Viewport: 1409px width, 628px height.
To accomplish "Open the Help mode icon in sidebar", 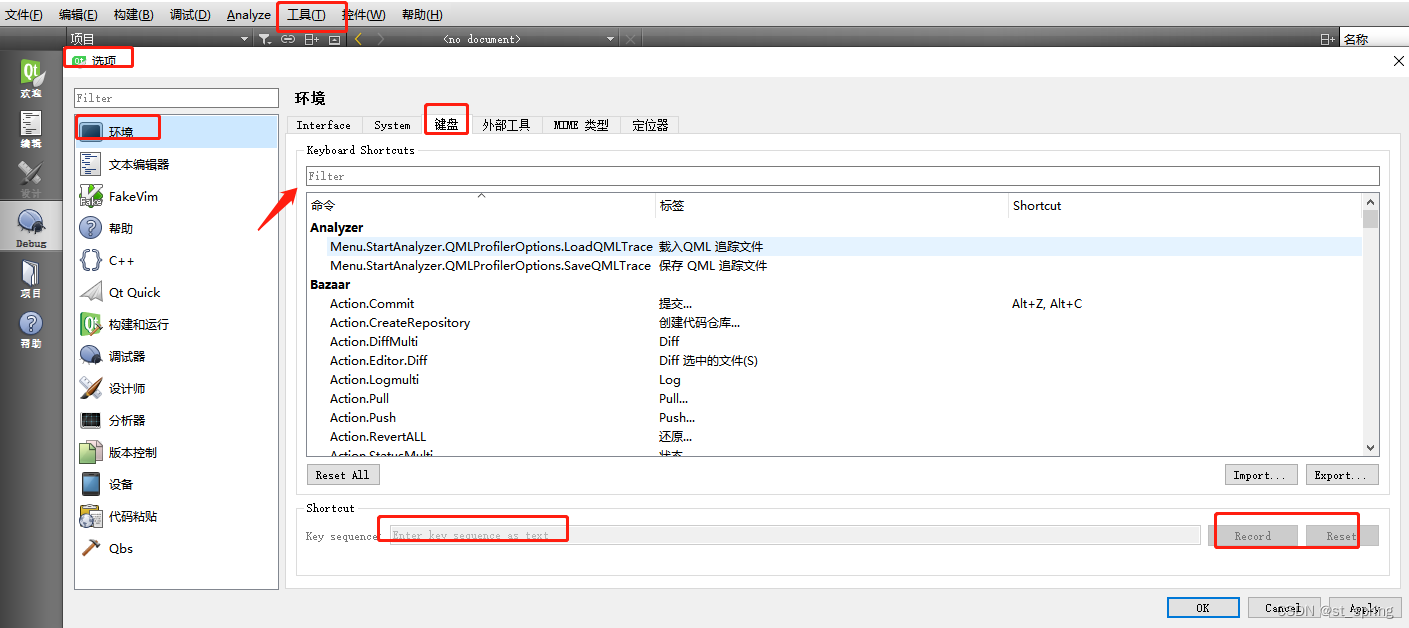I will point(31,329).
